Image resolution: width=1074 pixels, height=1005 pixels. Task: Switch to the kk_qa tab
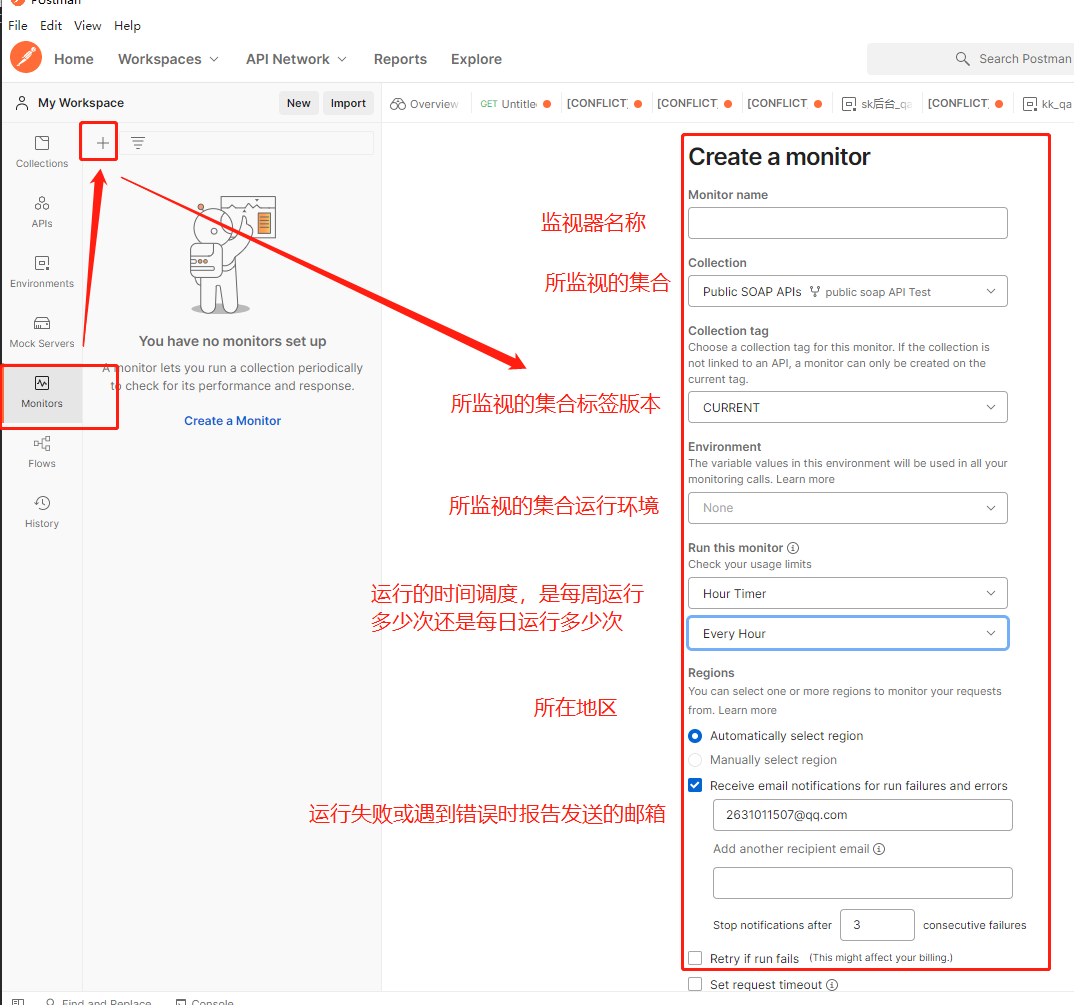(1047, 103)
